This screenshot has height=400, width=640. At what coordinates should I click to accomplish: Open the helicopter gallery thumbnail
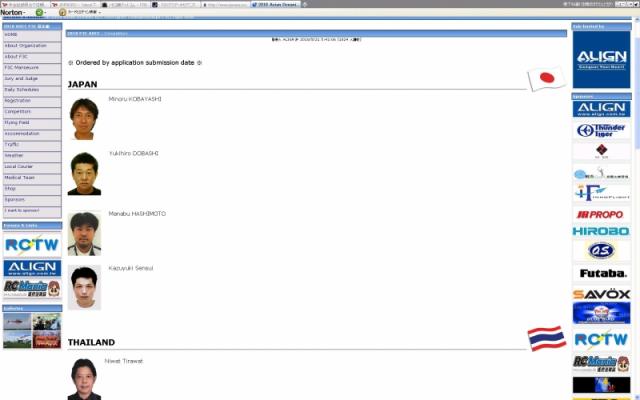[17, 322]
